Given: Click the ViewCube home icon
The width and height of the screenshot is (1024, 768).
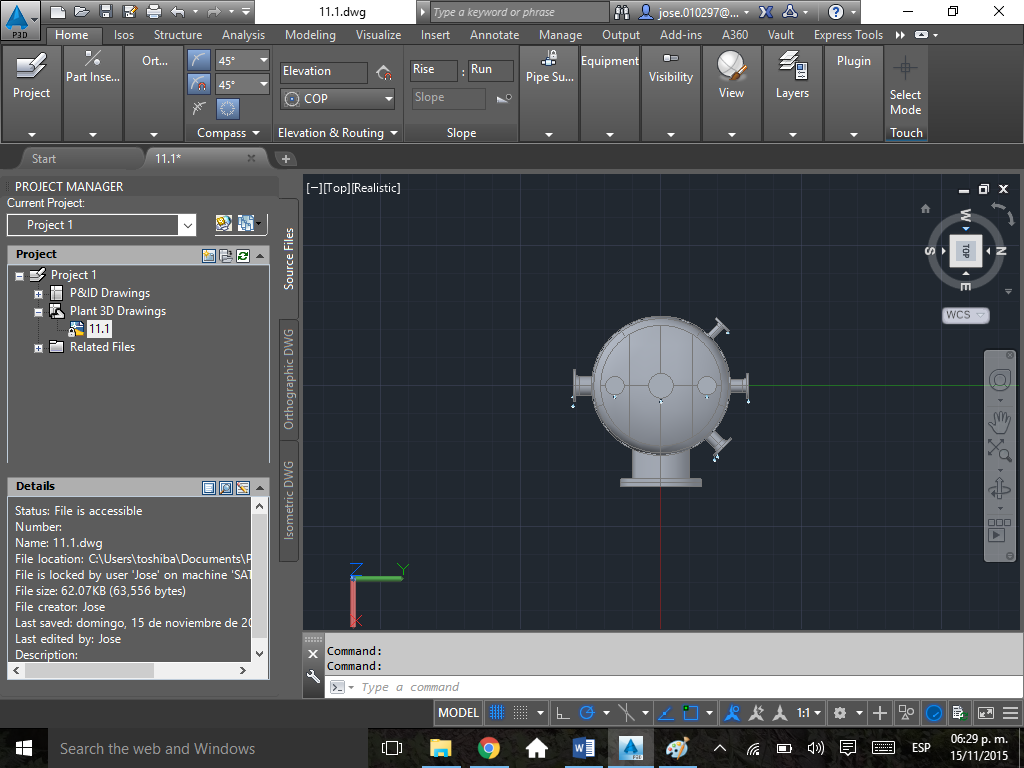Looking at the screenshot, I should tap(925, 209).
